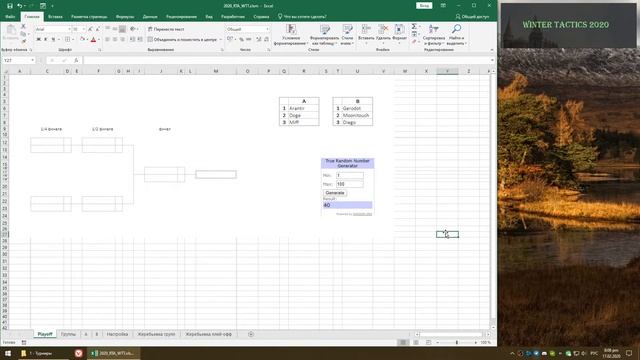Switch to Page Break Preview in status bar
Screen dimensions: 640x360
pos(428,342)
